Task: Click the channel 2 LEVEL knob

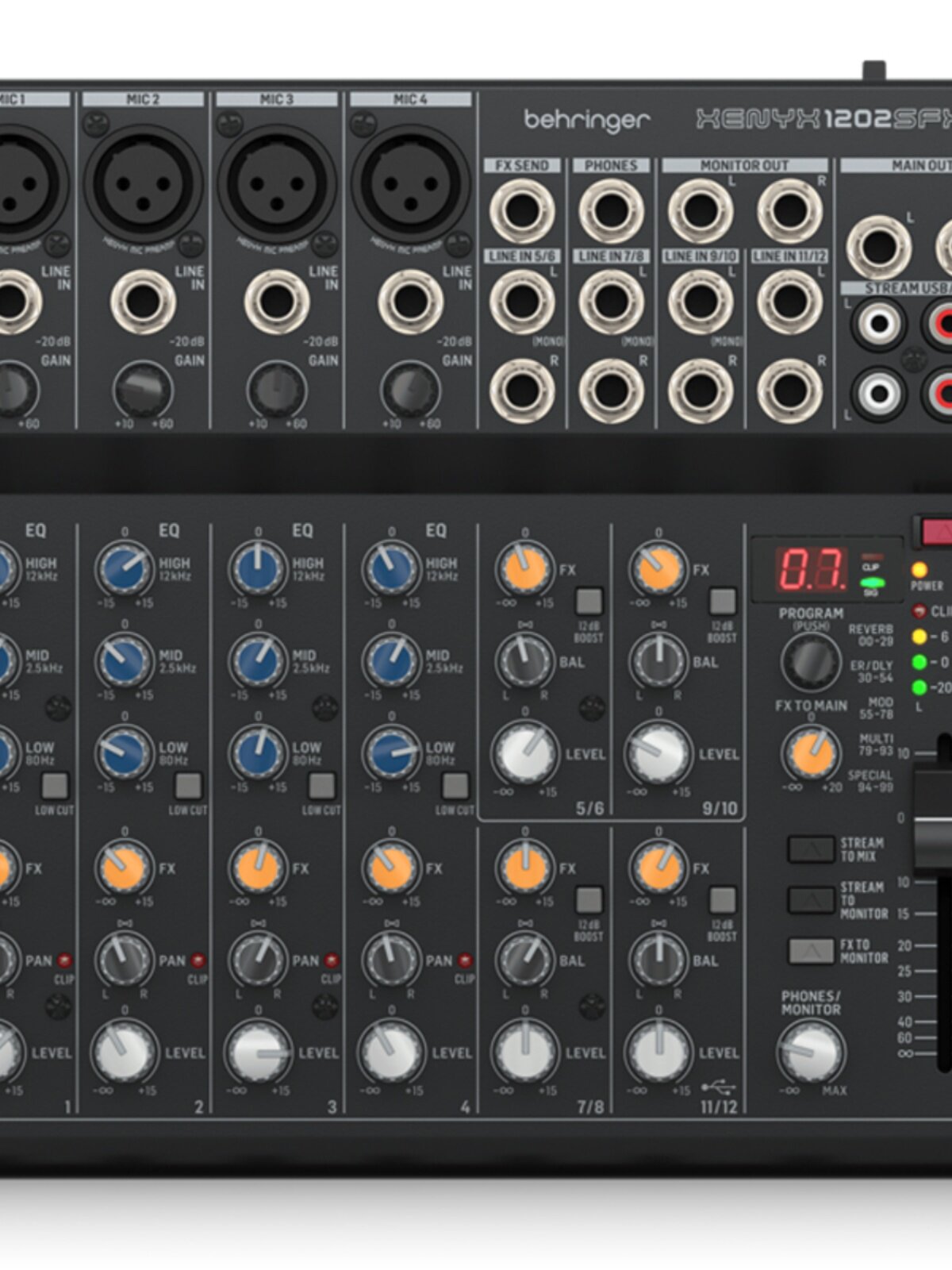Action: tap(125, 1053)
